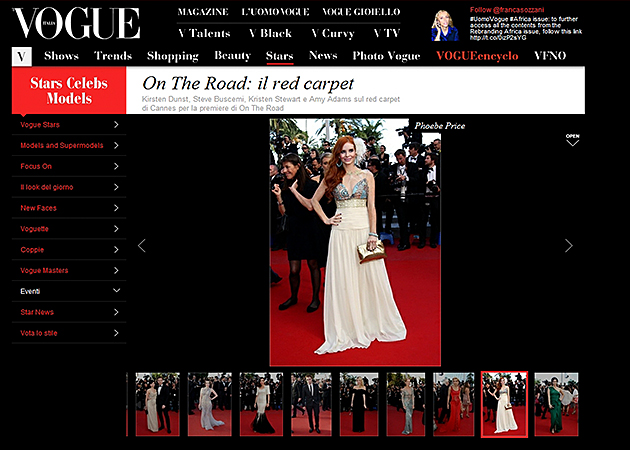The height and width of the screenshot is (450, 630).
Task: Select the green dress thumbnail
Action: point(551,404)
